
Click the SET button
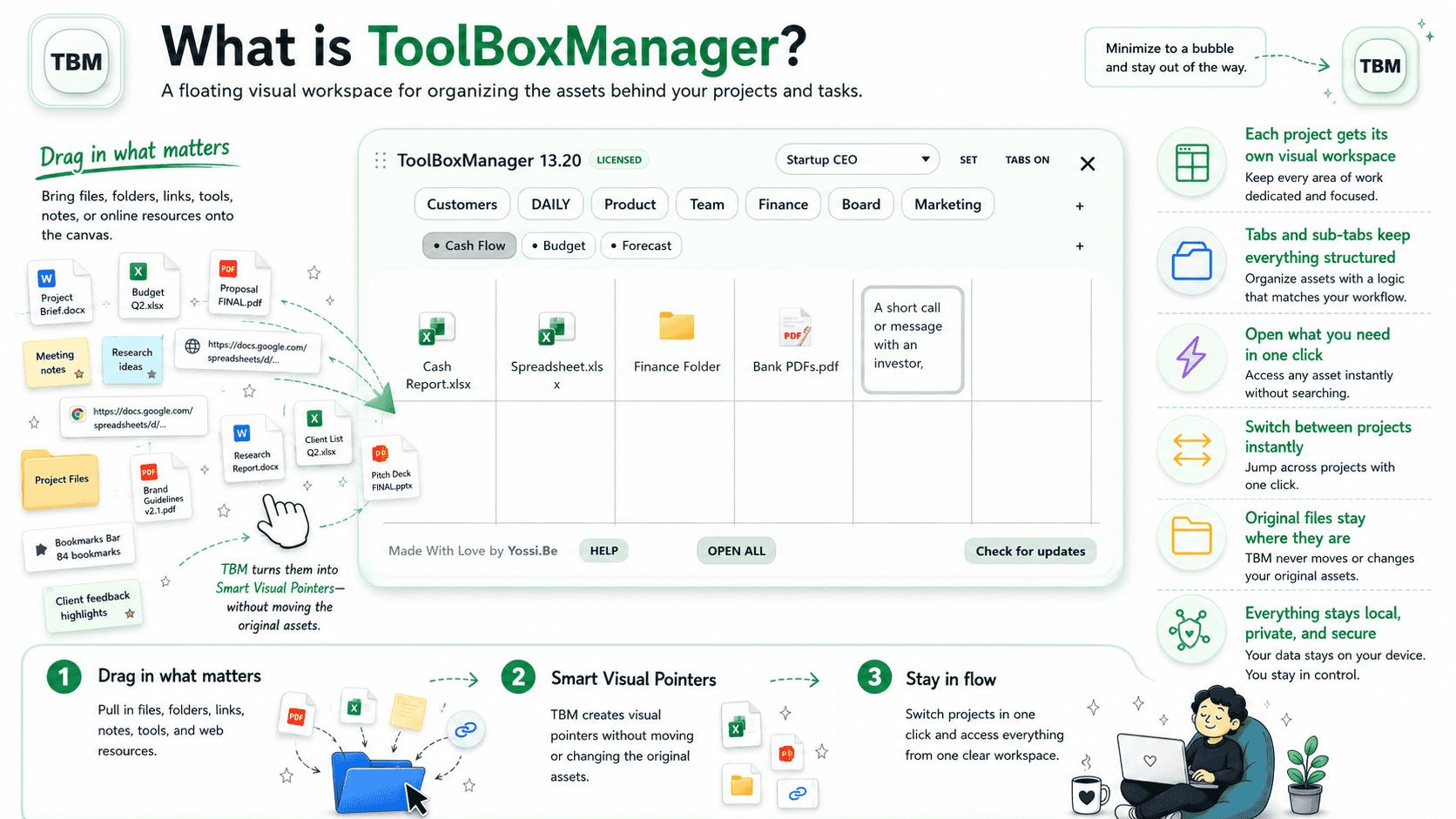(x=968, y=160)
